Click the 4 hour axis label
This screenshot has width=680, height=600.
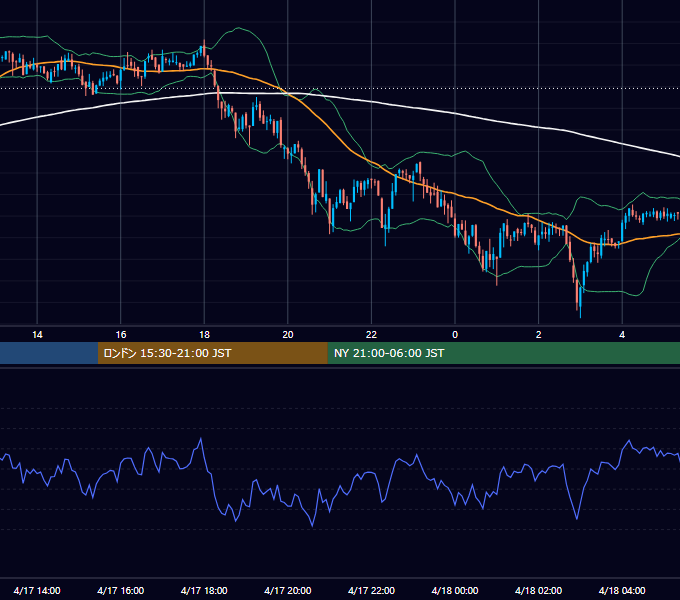click(x=622, y=335)
